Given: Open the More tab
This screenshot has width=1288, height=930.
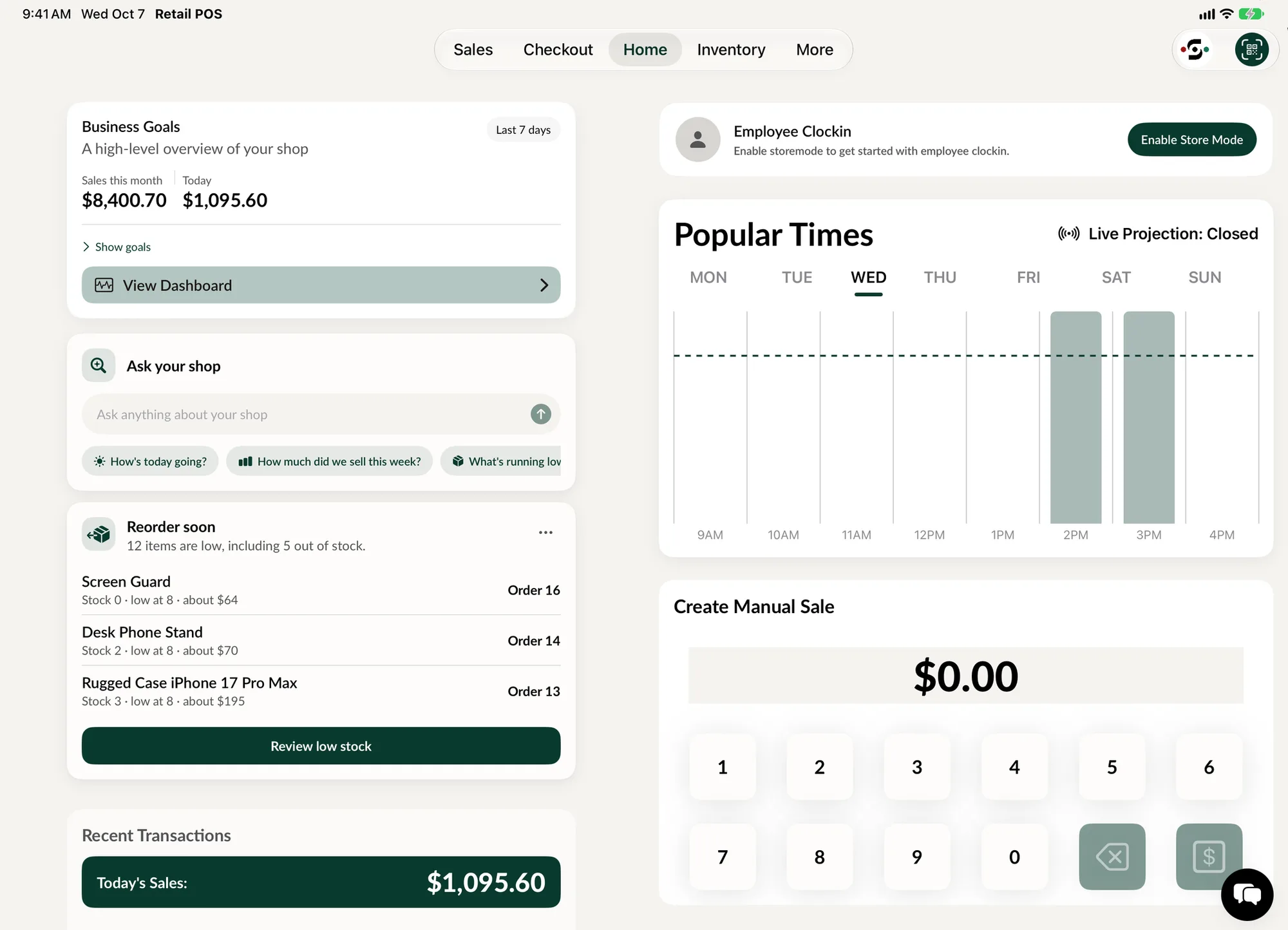Looking at the screenshot, I should pyautogui.click(x=815, y=50).
